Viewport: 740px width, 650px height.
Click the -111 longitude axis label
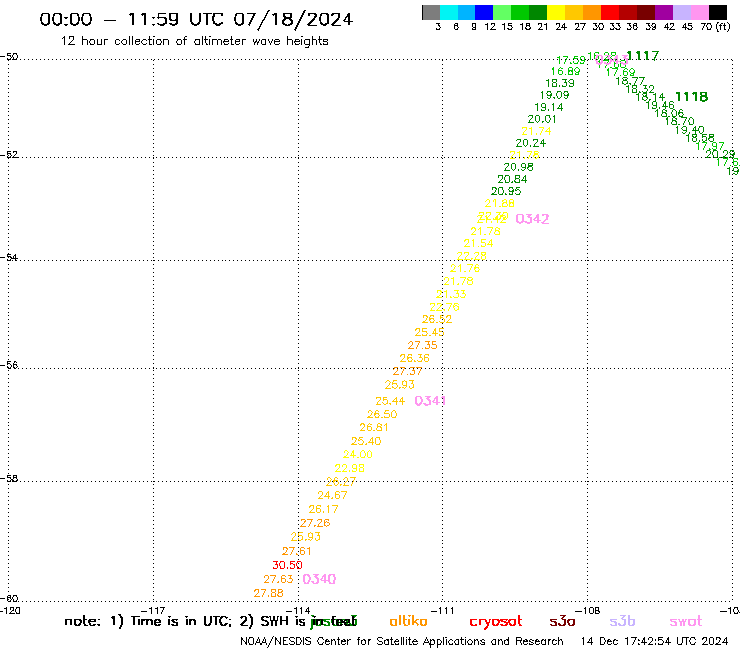coord(443,611)
